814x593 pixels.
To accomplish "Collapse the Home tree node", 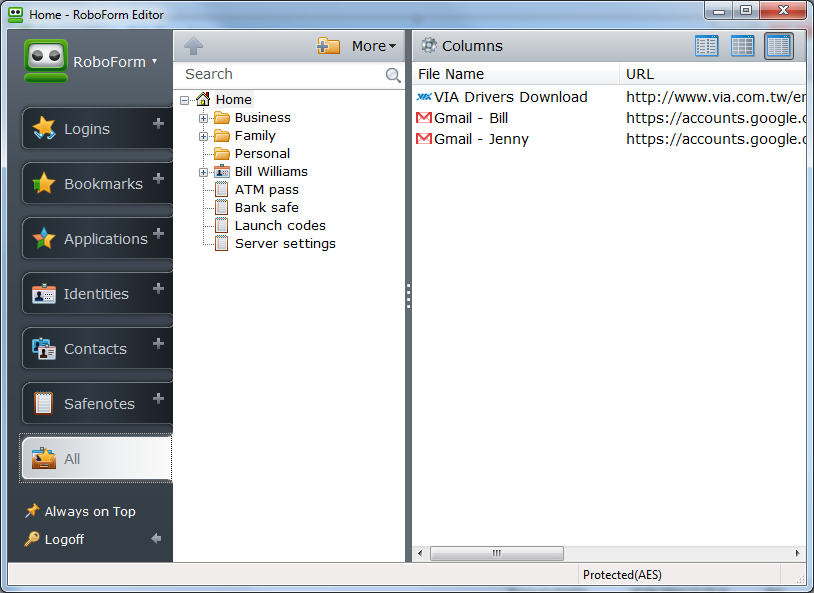I will pyautogui.click(x=184, y=100).
